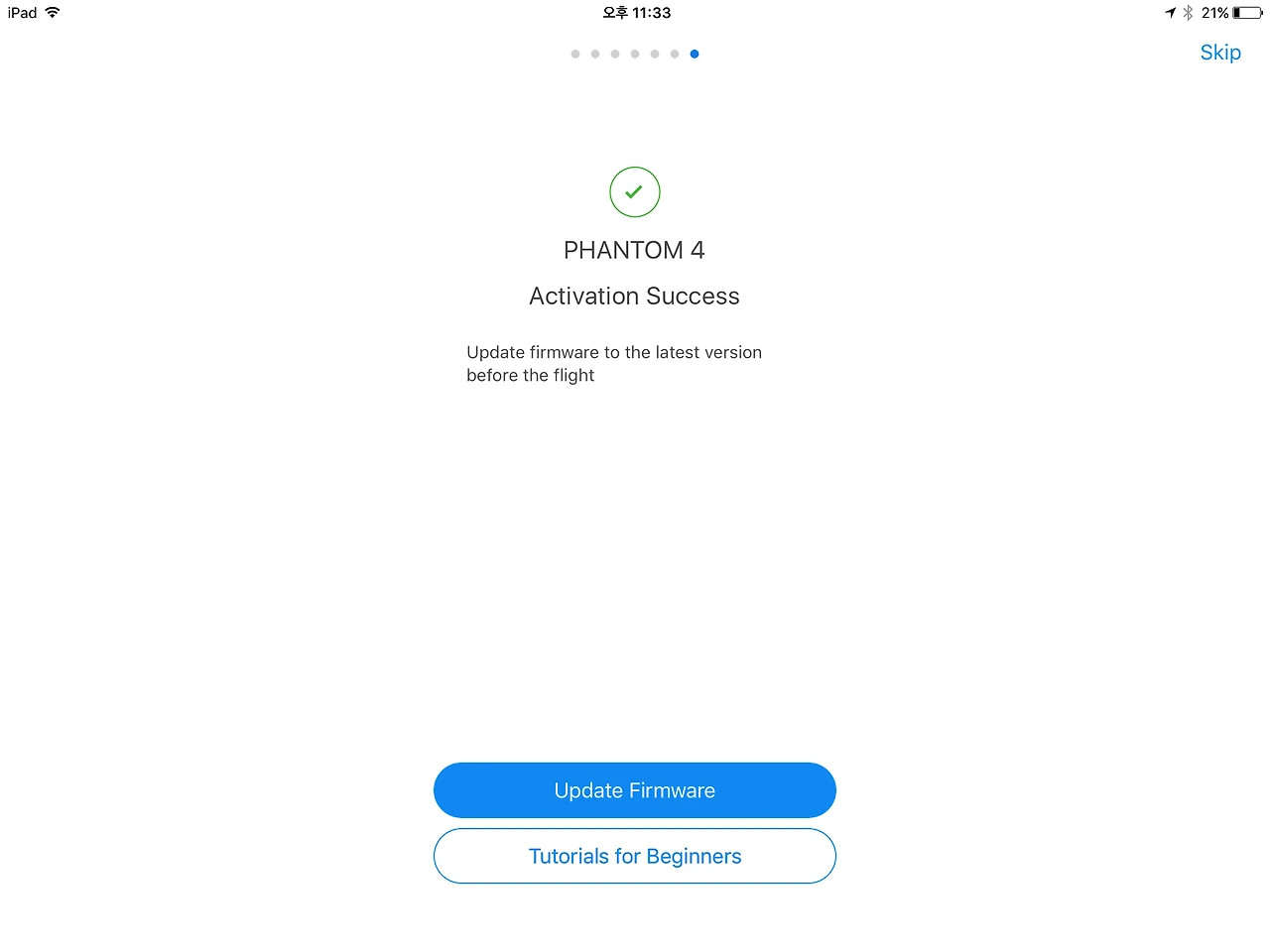Select the fourth page indicator dot
The width and height of the screenshot is (1270, 952).
pyautogui.click(x=635, y=55)
